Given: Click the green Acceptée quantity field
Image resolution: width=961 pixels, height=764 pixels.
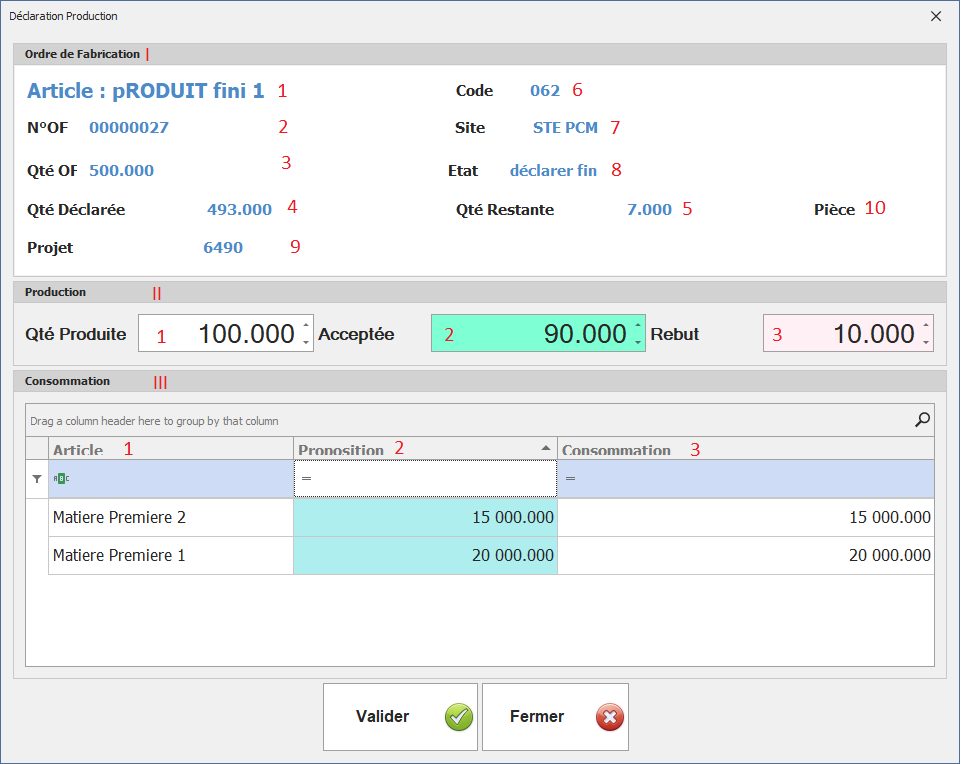Looking at the screenshot, I should point(530,334).
